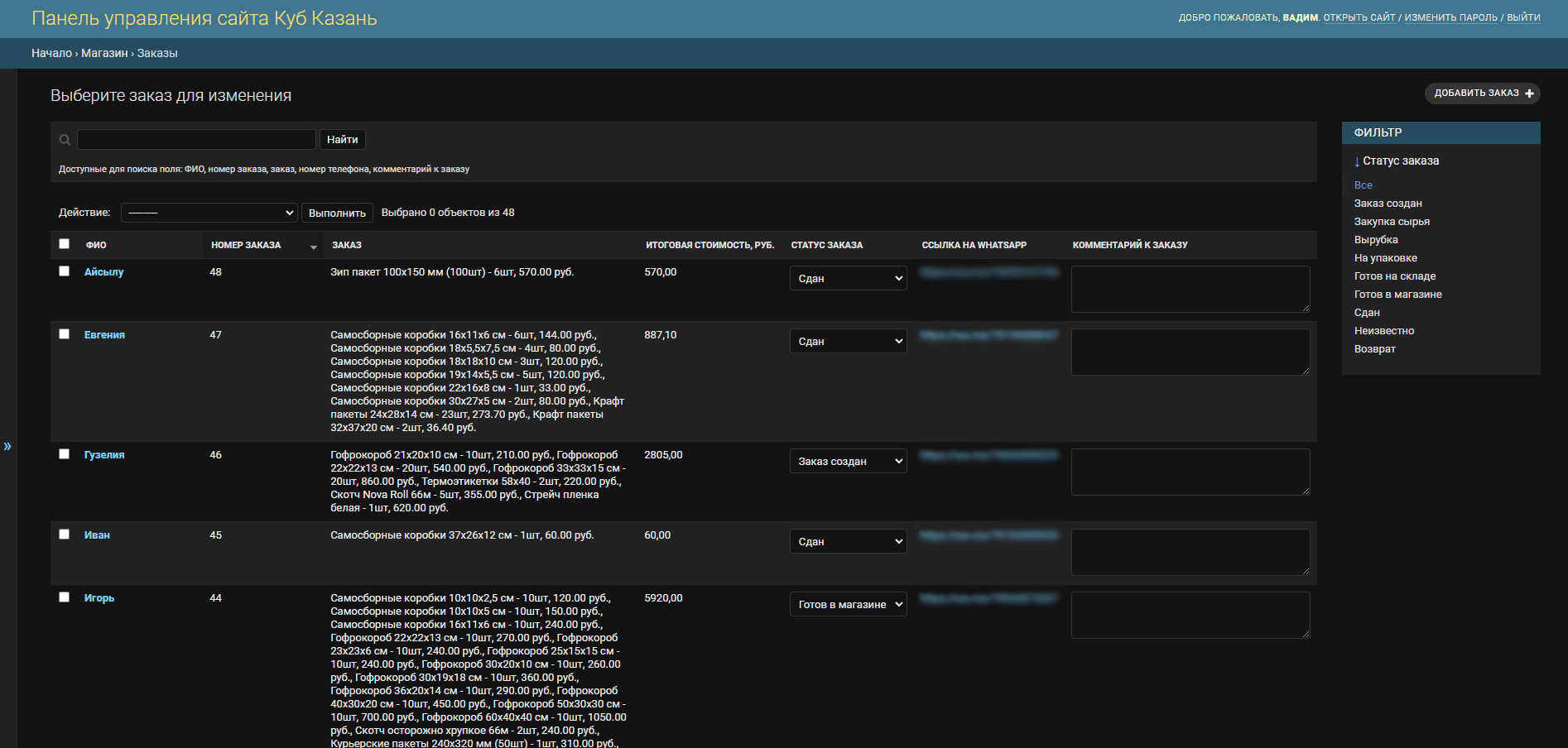
Task: Filter orders by Вырубка
Action: coord(1376,240)
